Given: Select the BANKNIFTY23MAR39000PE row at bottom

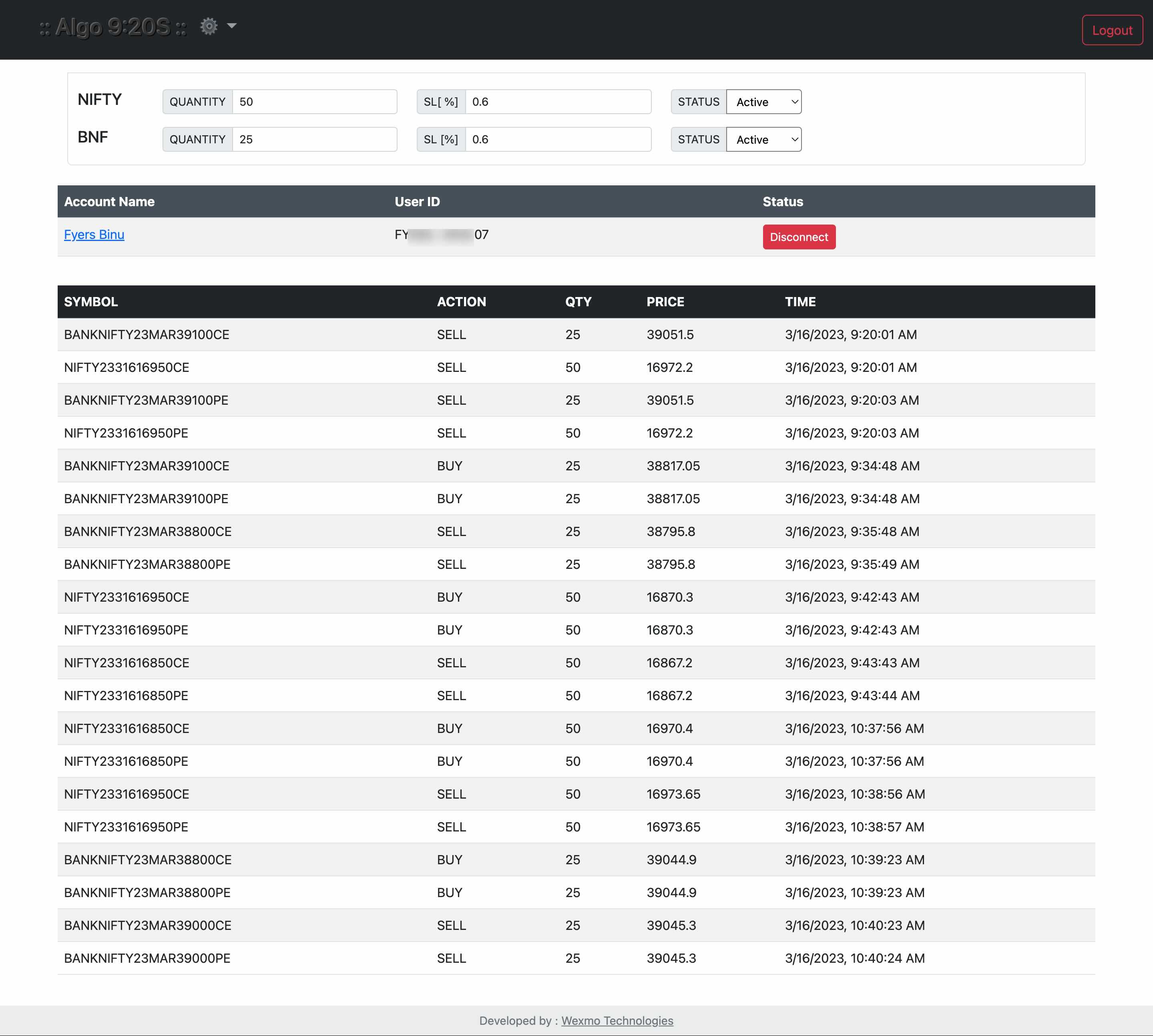Looking at the screenshot, I should (147, 958).
